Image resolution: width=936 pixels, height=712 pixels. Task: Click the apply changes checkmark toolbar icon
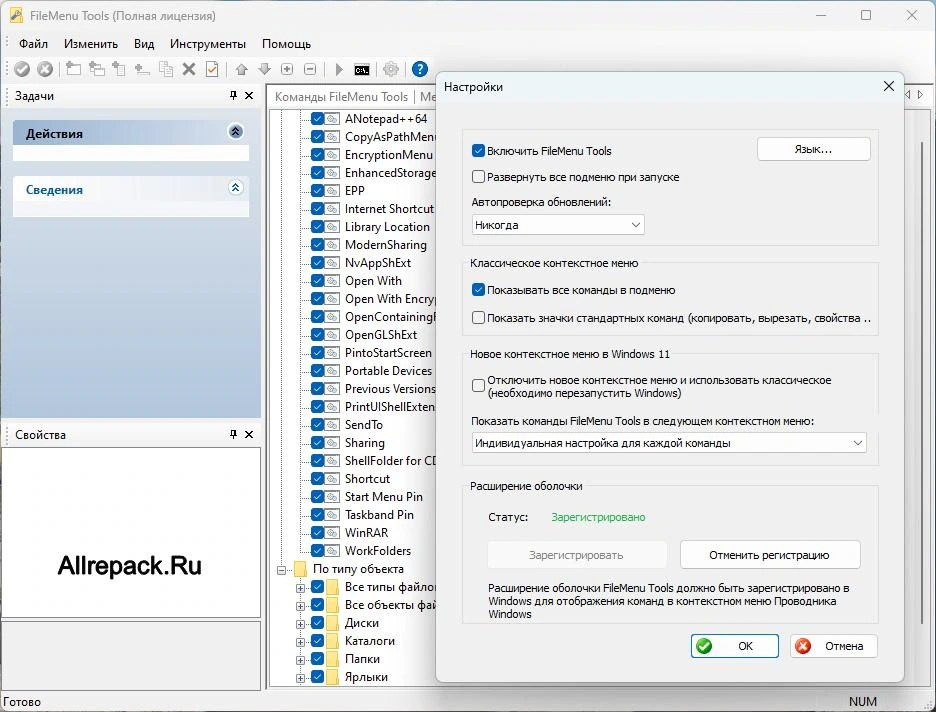pyautogui.click(x=22, y=69)
